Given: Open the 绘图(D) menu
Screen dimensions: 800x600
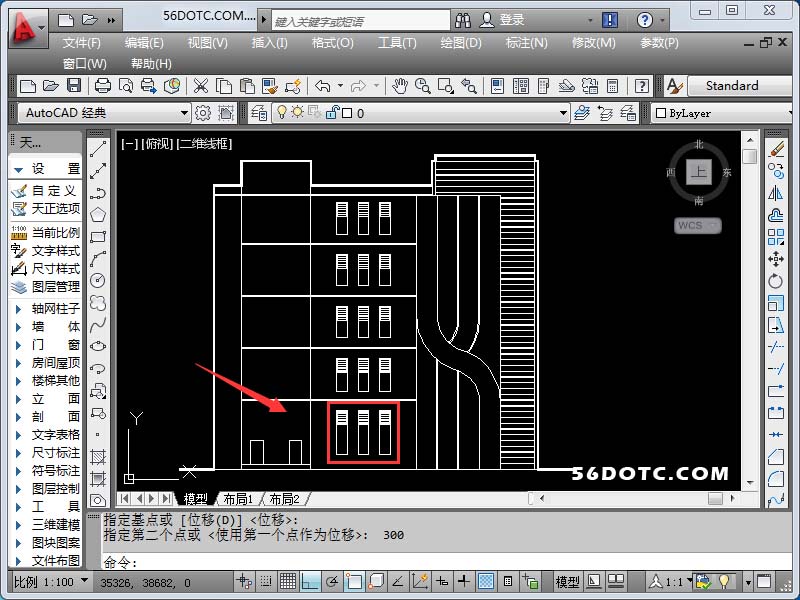Looking at the screenshot, I should tap(460, 43).
